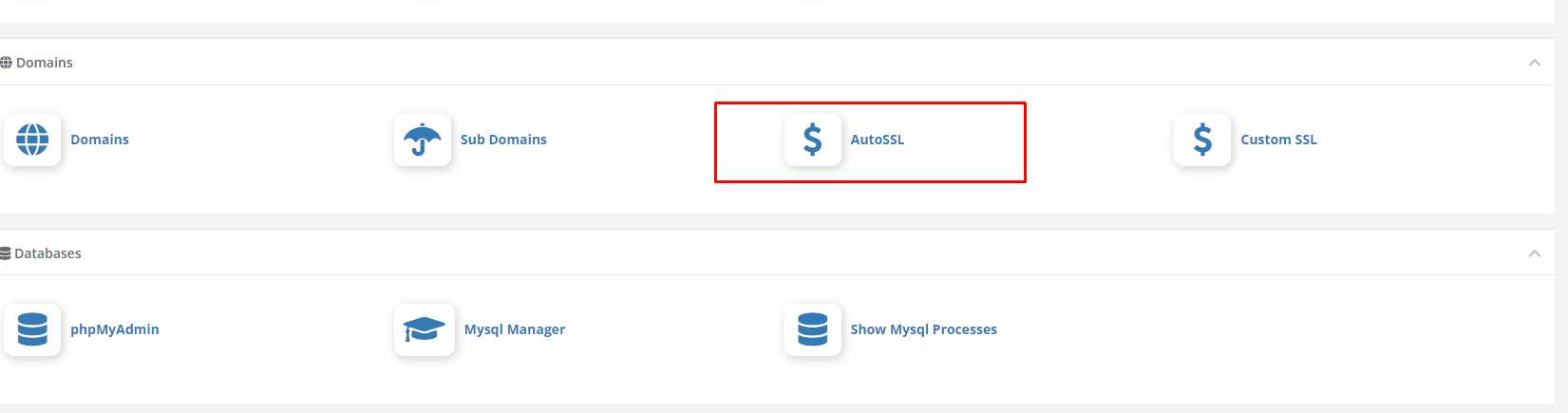
Task: Navigate to Mysql Manager link
Action: [515, 329]
